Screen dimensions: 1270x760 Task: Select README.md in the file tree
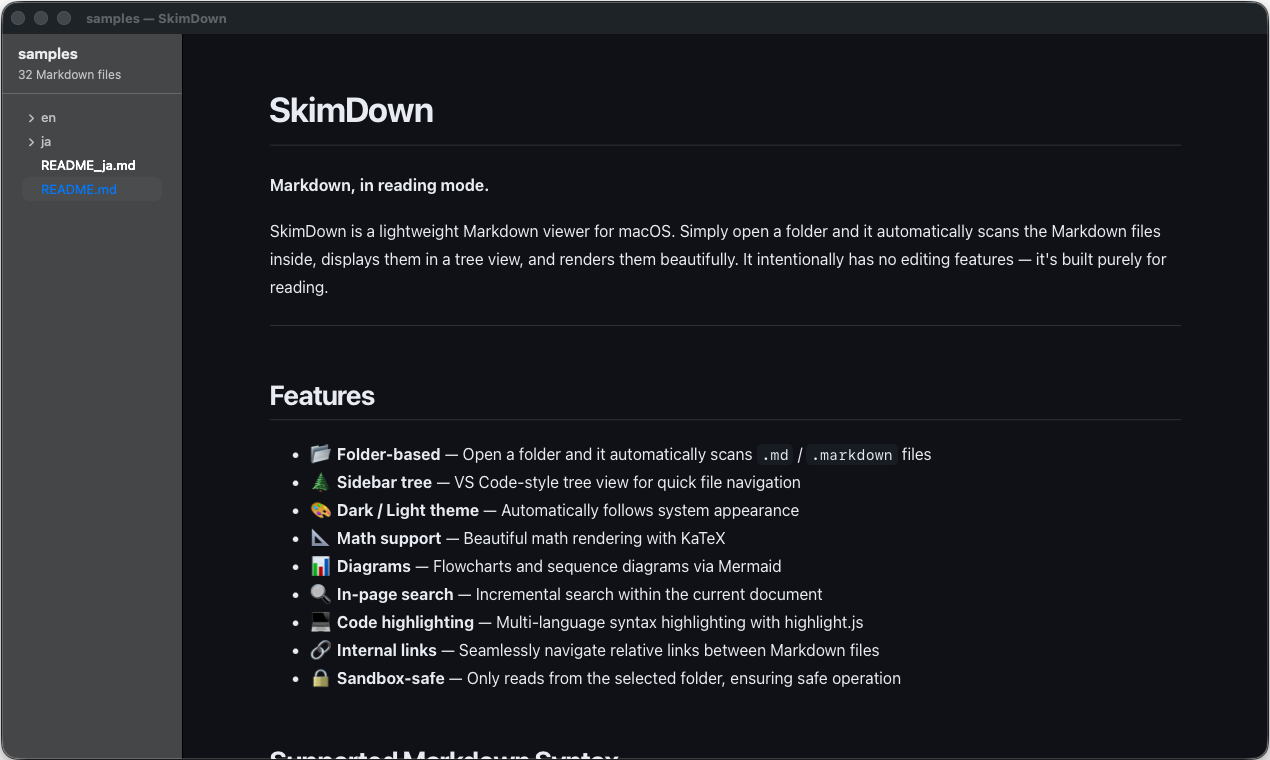[x=79, y=189]
